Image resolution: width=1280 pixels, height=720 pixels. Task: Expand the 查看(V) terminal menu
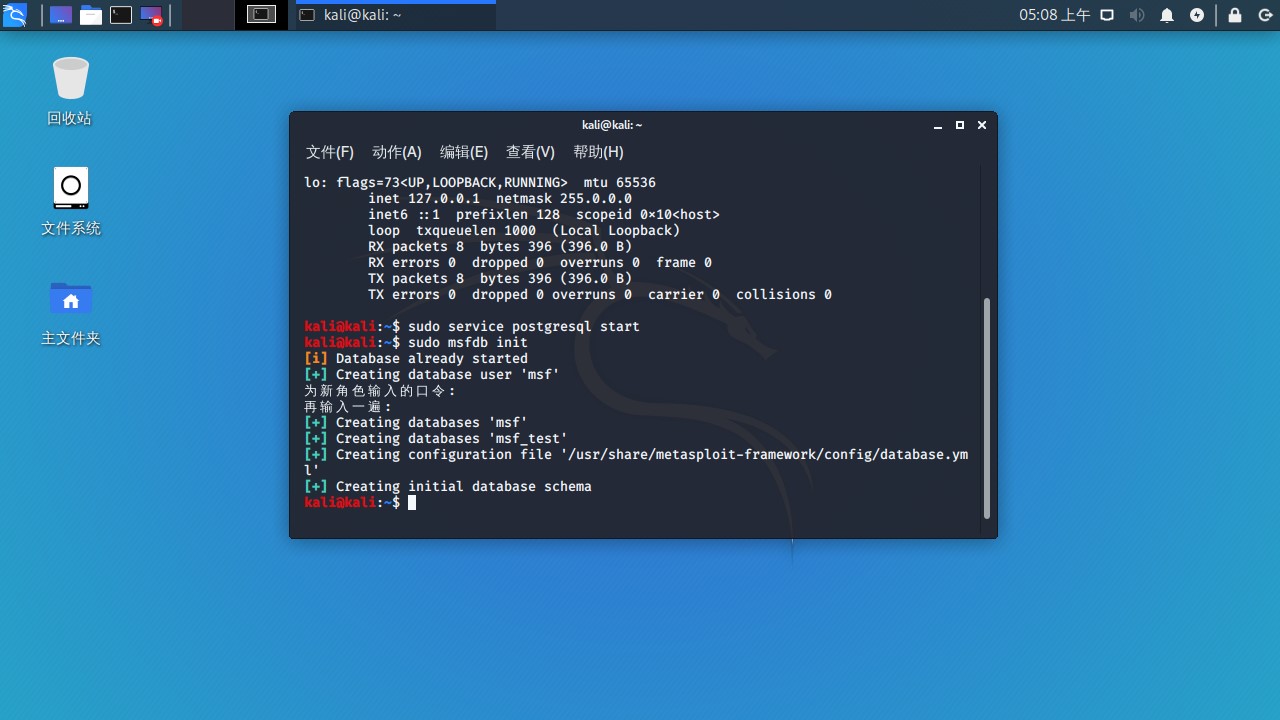(530, 152)
